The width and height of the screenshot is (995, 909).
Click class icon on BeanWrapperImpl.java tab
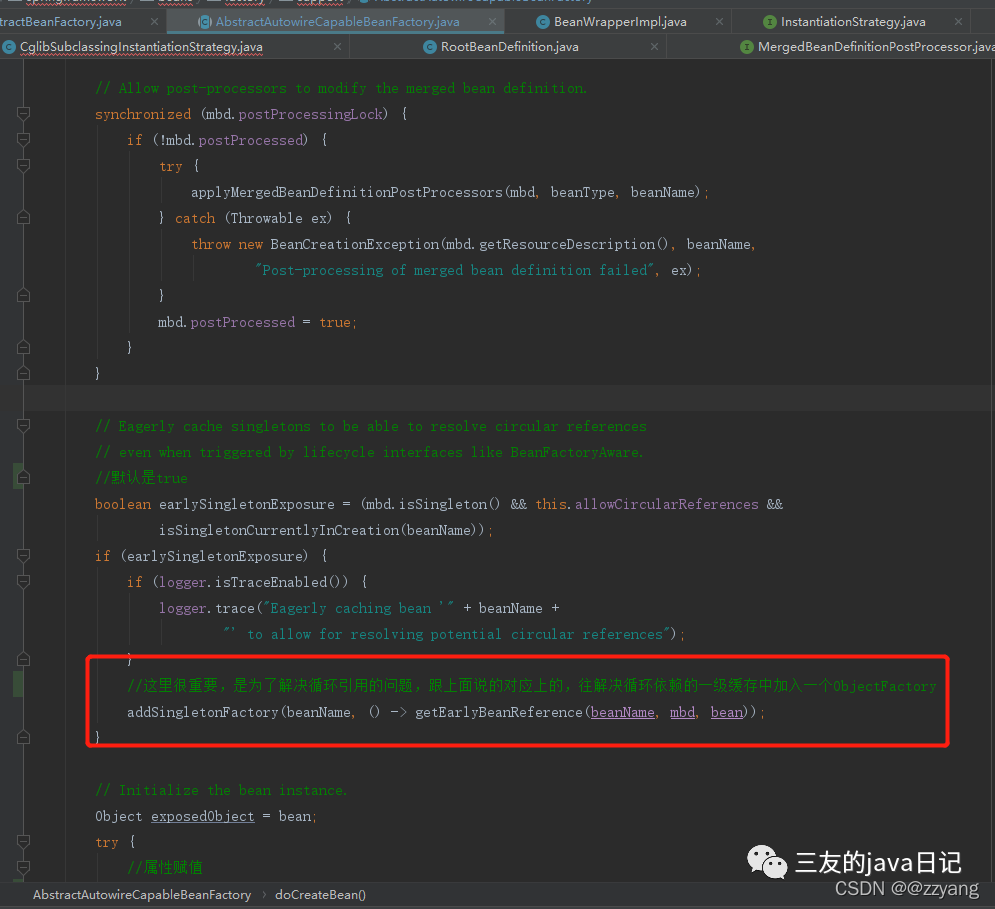coord(543,22)
